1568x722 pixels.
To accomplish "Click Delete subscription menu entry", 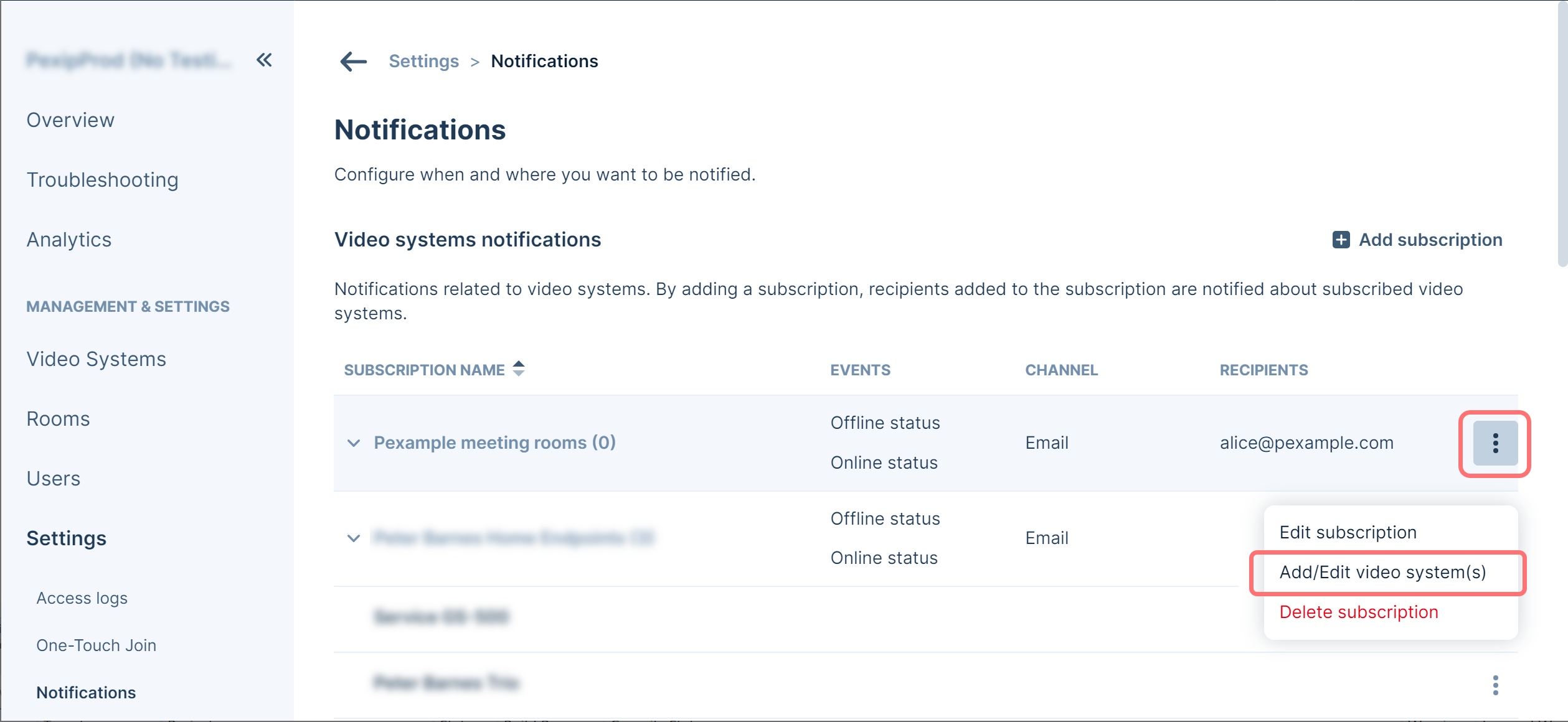I will (1358, 612).
